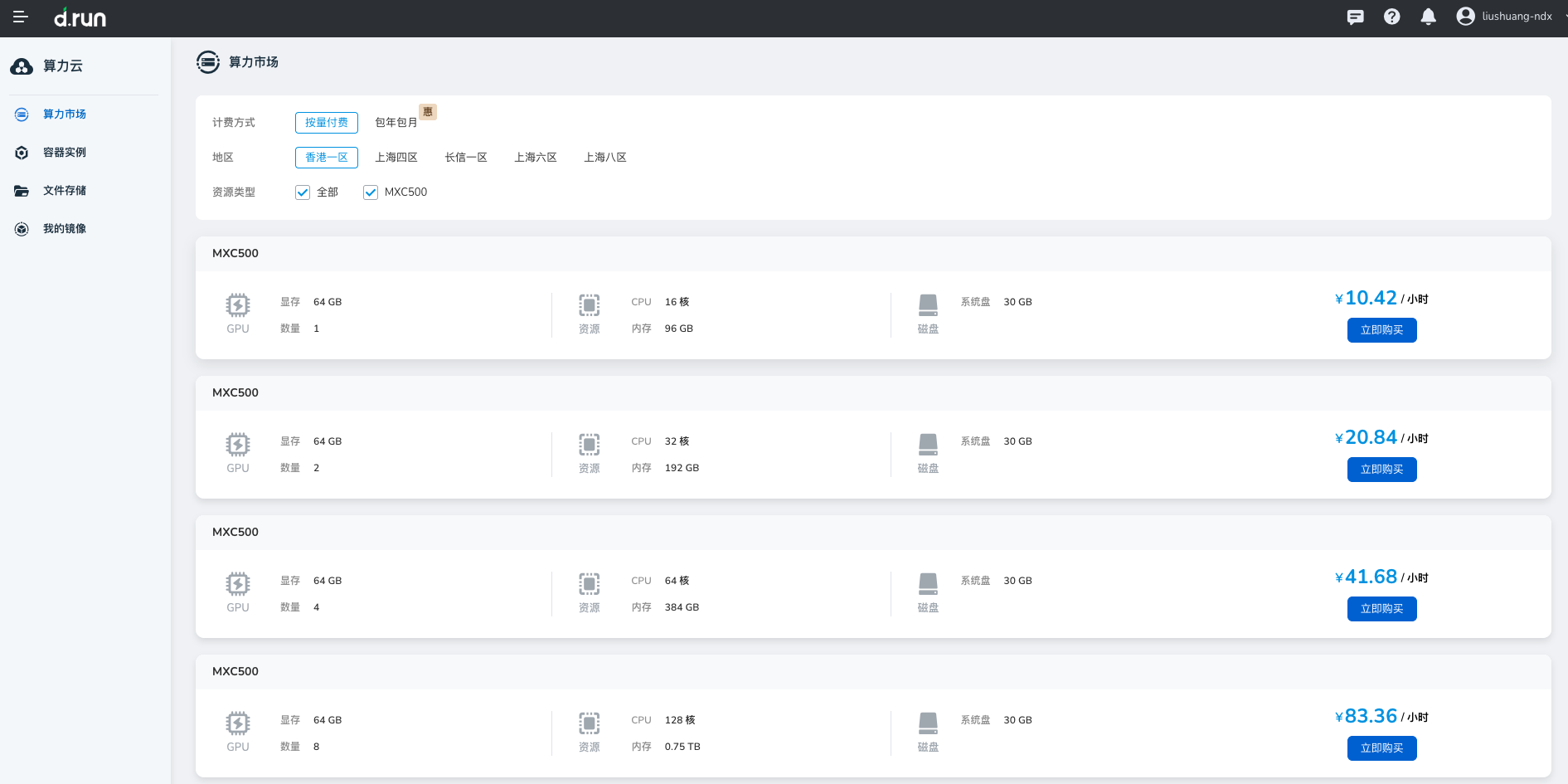Open 算力市场 in the sidebar
This screenshot has width=1568, height=784.
pos(65,114)
